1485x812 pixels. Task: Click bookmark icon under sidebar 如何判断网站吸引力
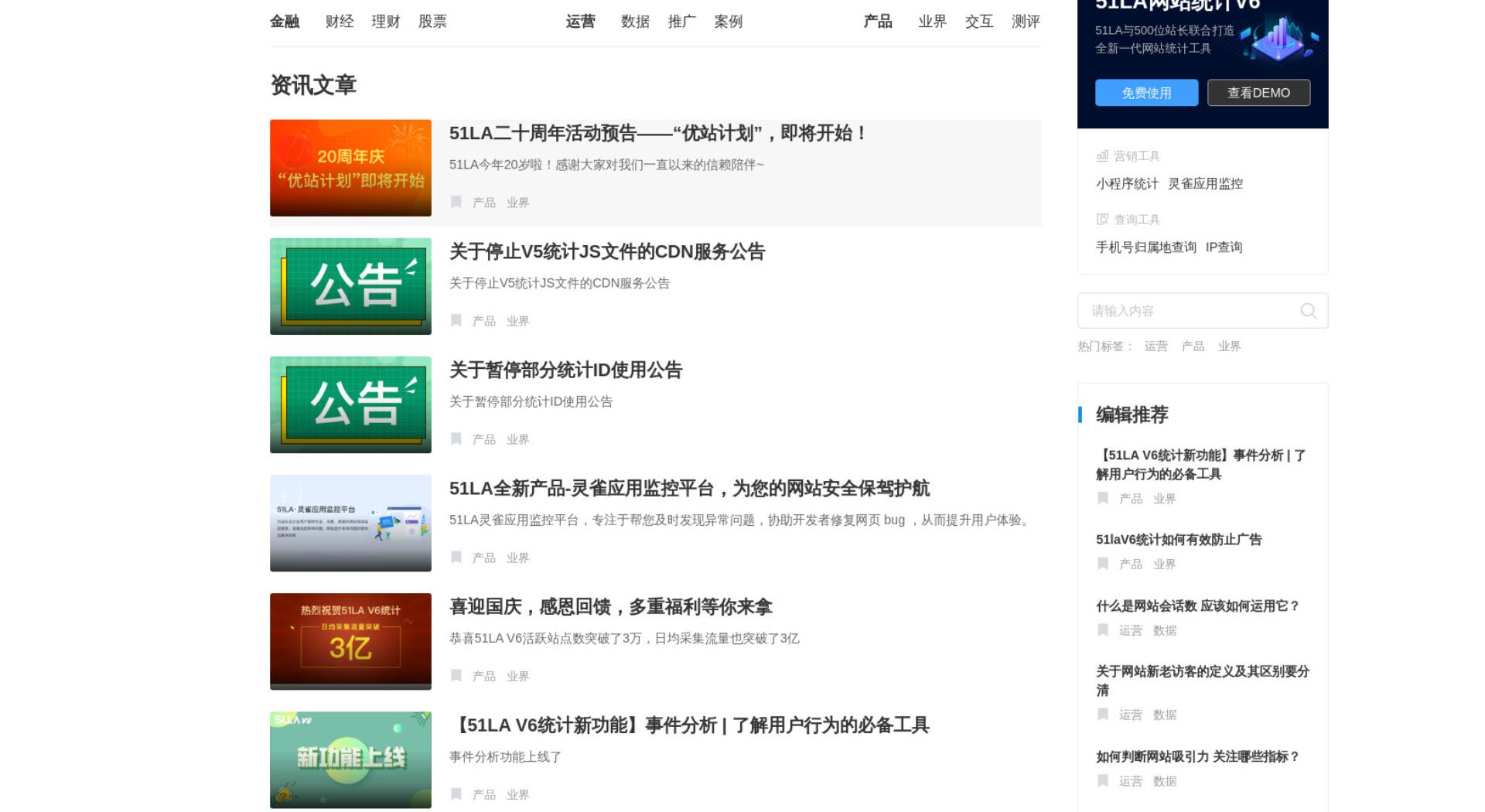click(x=1103, y=780)
